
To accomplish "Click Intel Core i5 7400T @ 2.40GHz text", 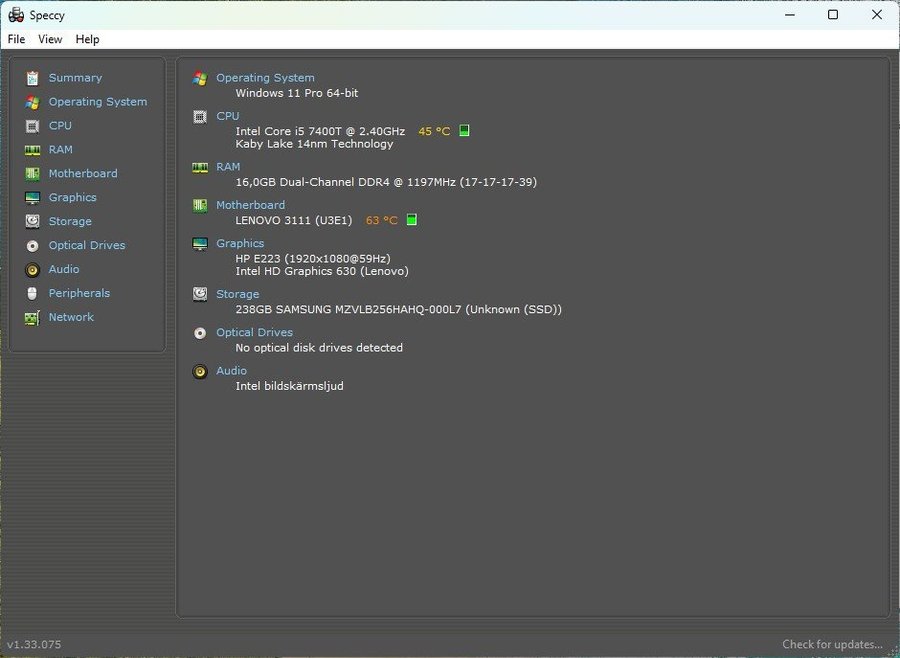I will click(320, 131).
